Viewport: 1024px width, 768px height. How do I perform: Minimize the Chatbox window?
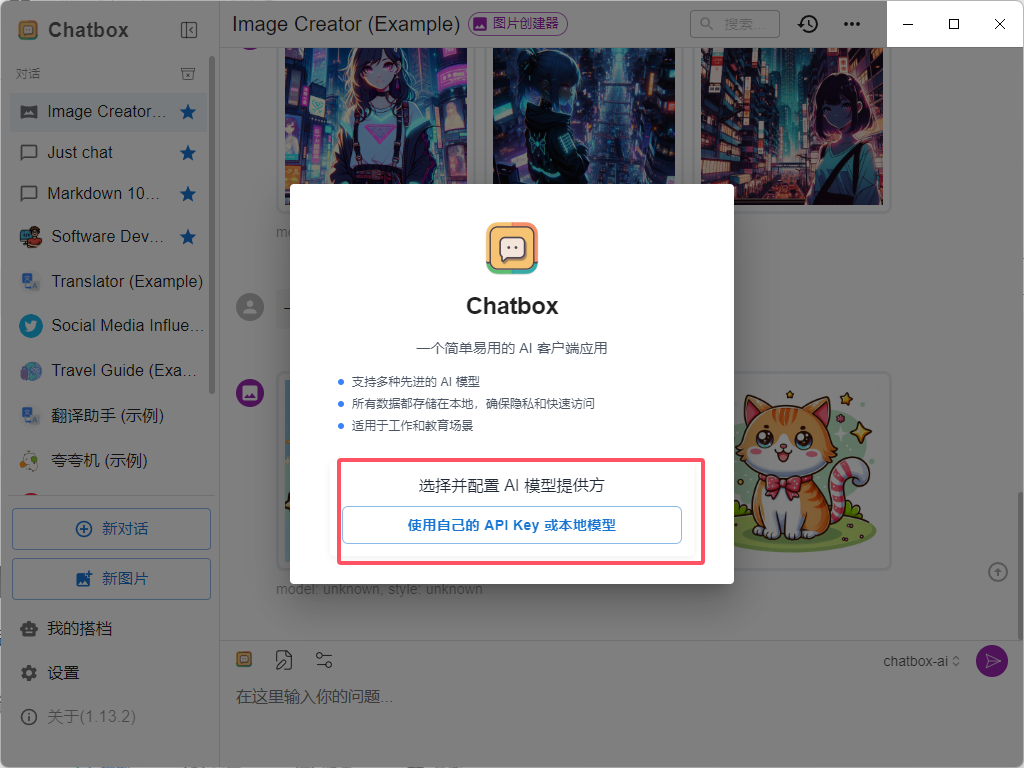point(908,24)
